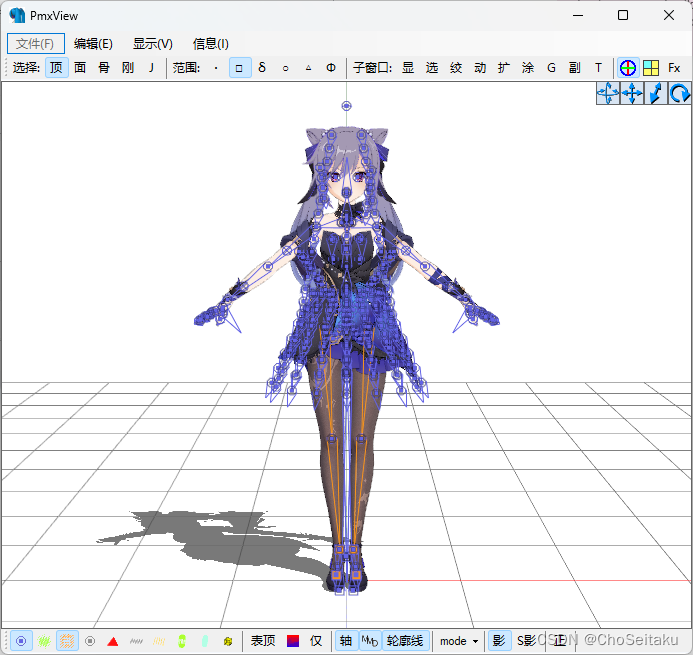Select the dot point range mode
The image size is (693, 655).
pyautogui.click(x=216, y=68)
